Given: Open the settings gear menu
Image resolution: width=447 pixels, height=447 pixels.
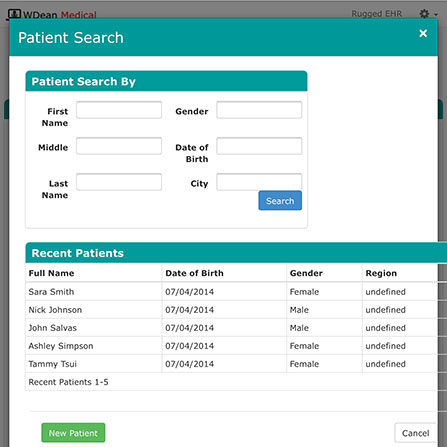Looking at the screenshot, I should tap(424, 14).
